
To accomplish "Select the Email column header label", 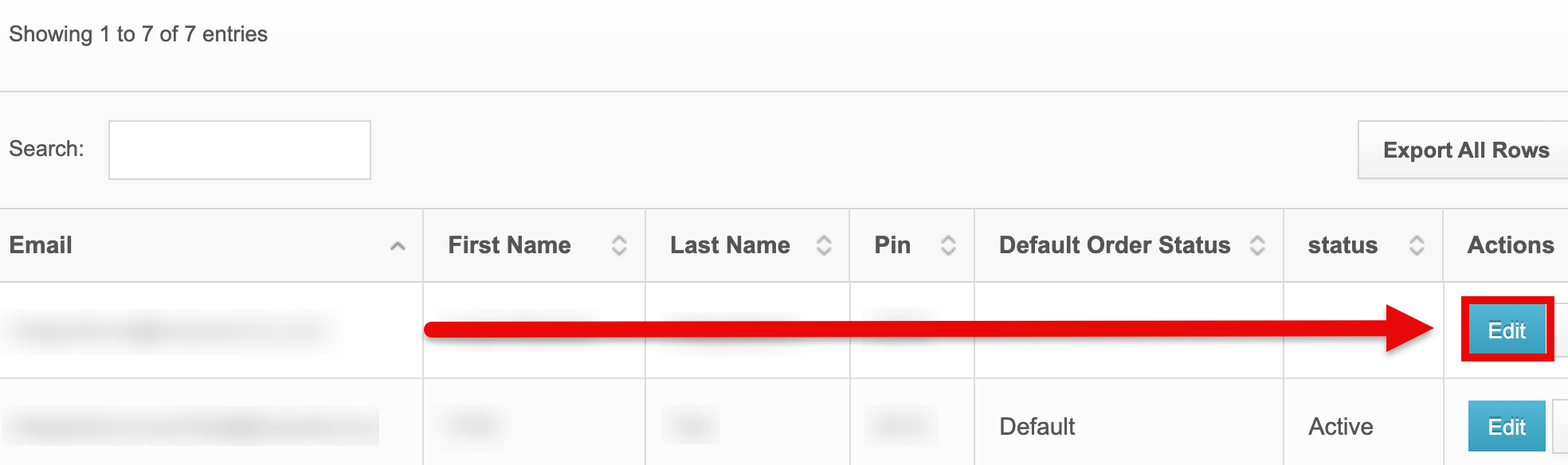I will point(41,245).
